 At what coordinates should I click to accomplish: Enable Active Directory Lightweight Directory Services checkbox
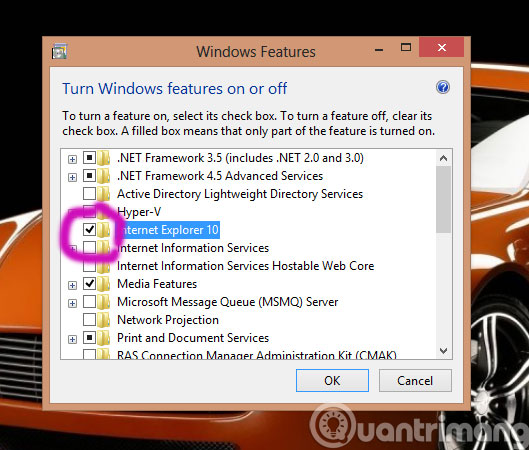(89, 194)
